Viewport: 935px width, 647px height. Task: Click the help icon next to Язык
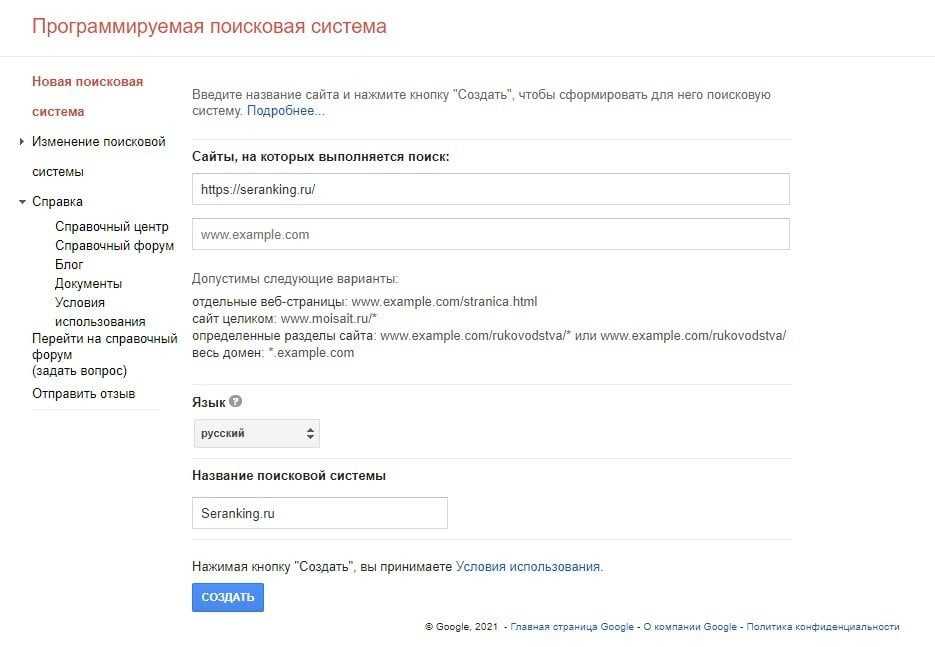click(x=235, y=402)
